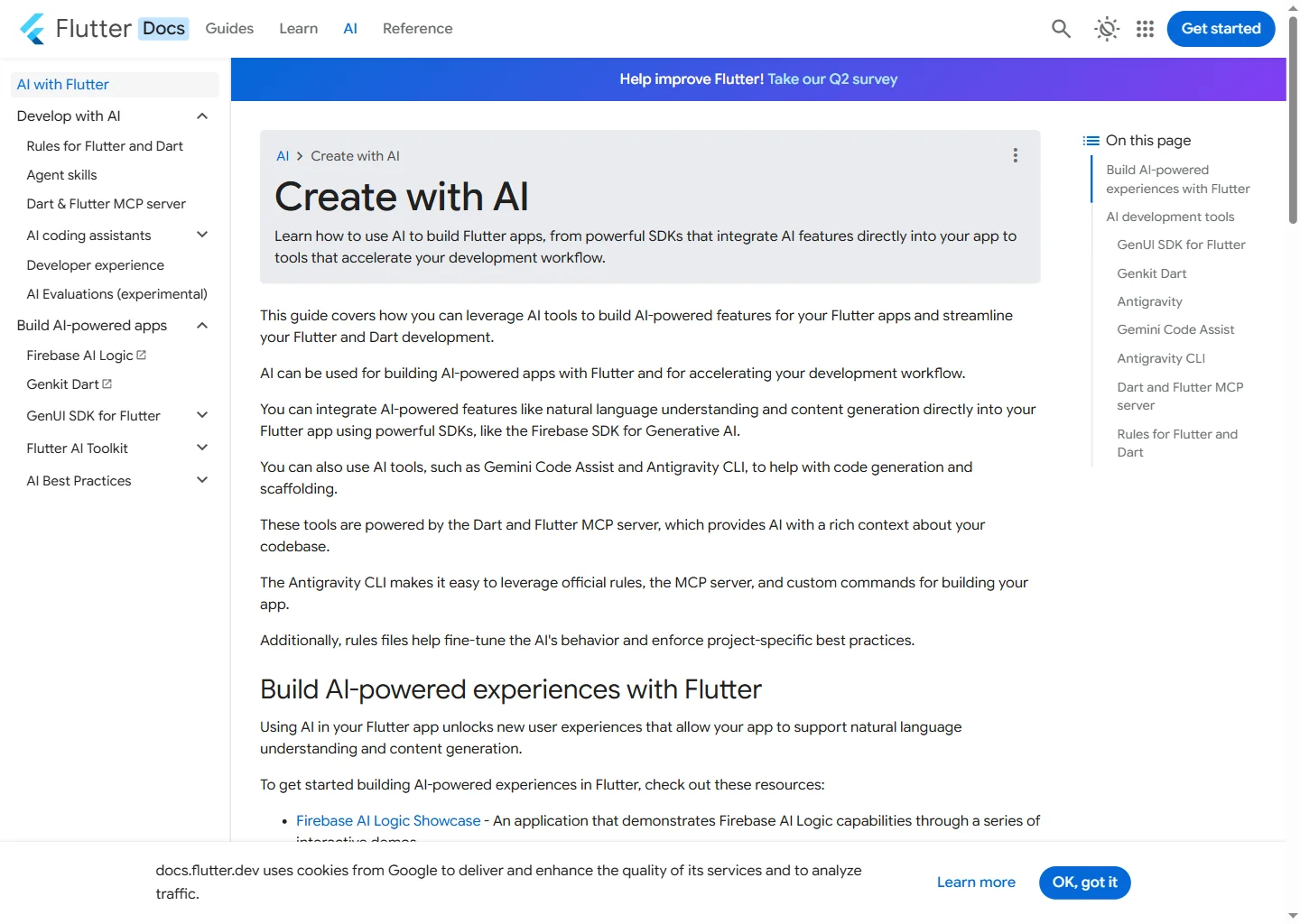This screenshot has width=1300, height=924.
Task: Jump to Build AI-powered experiences with Flutter section
Action: 1178,180
